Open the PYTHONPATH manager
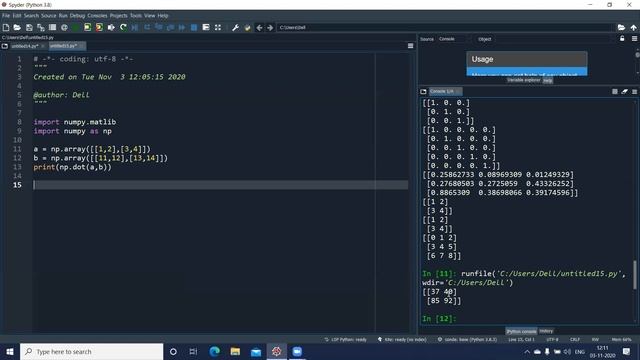Image resolution: width=640 pixels, height=360 pixels. coord(247,27)
